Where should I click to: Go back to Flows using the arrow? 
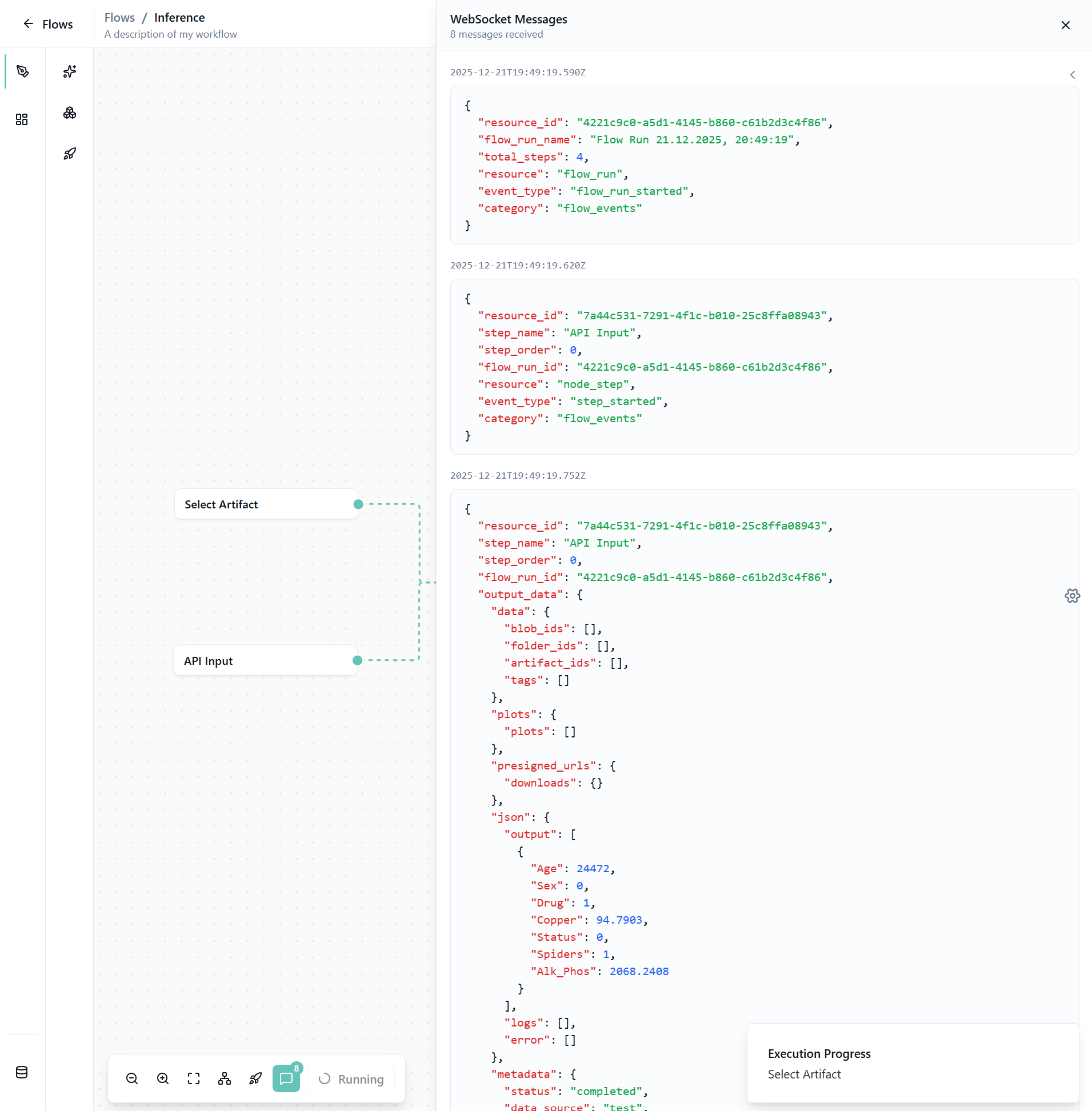click(28, 24)
